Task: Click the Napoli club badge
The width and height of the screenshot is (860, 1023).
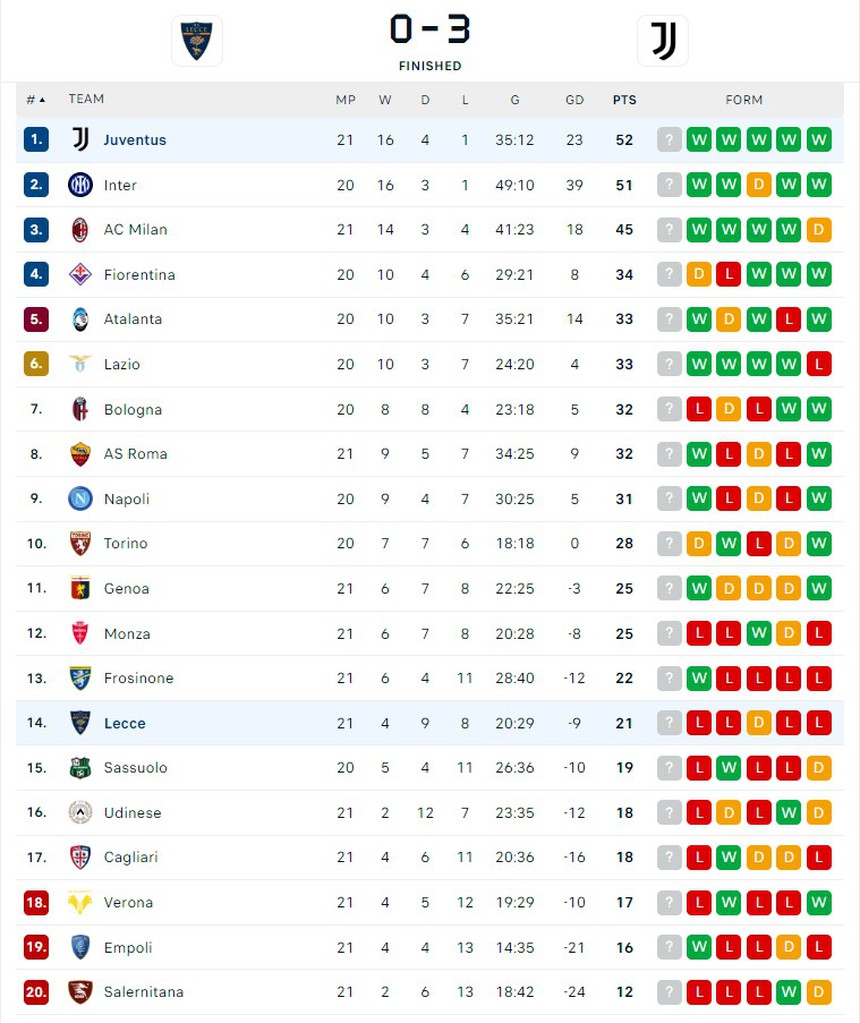Action: coord(80,499)
